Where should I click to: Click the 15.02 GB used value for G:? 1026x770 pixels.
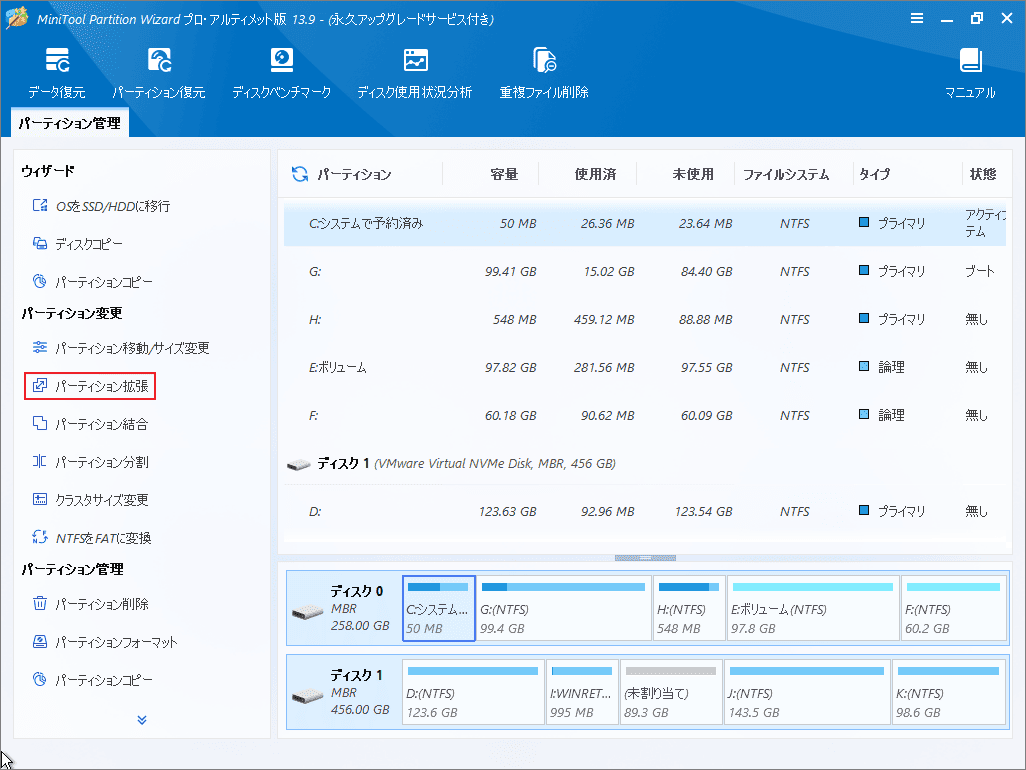pyautogui.click(x=609, y=271)
